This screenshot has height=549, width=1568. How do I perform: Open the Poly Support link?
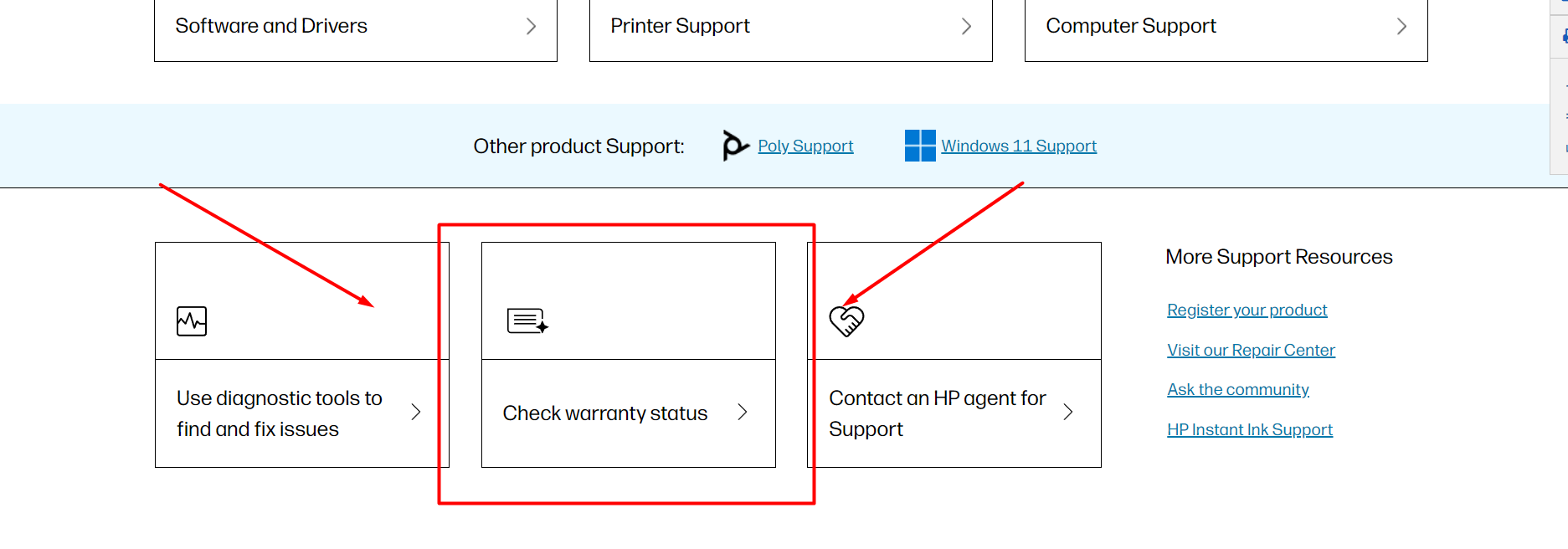tap(805, 146)
